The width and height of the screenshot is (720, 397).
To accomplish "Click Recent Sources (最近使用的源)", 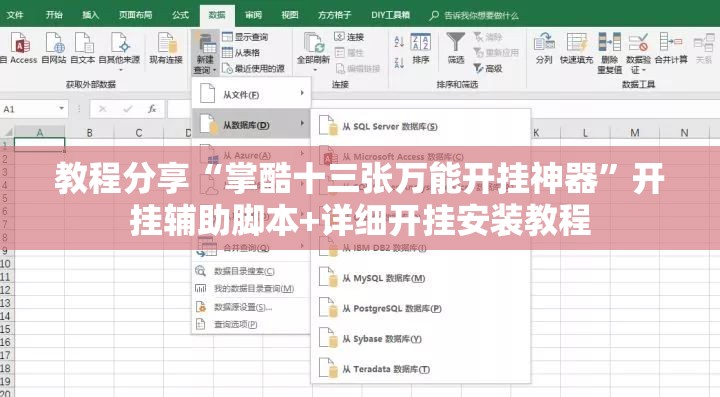I will [253, 68].
